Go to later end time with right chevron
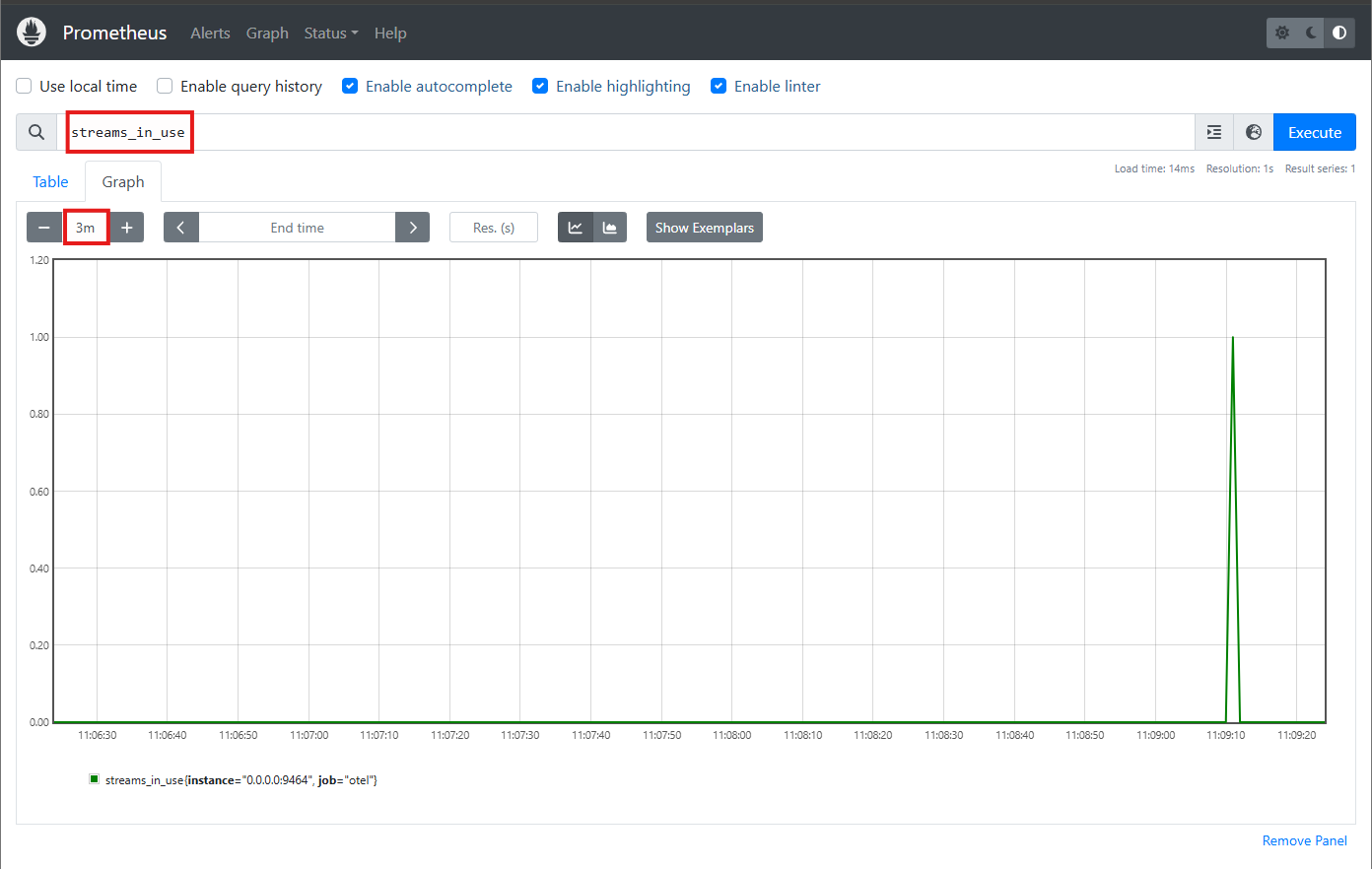Image resolution: width=1372 pixels, height=869 pixels. (x=413, y=228)
